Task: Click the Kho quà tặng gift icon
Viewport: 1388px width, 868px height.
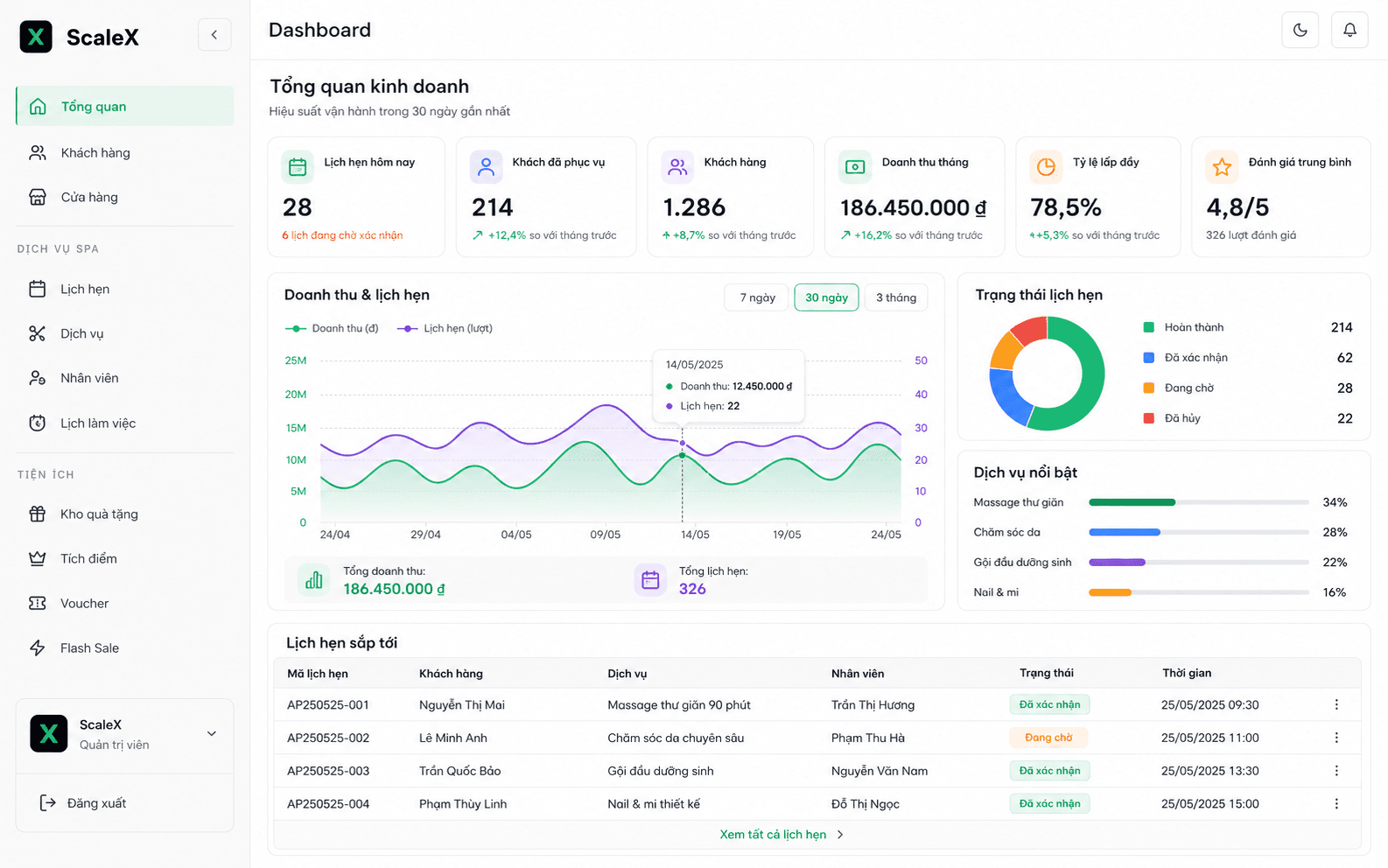Action: [x=37, y=514]
